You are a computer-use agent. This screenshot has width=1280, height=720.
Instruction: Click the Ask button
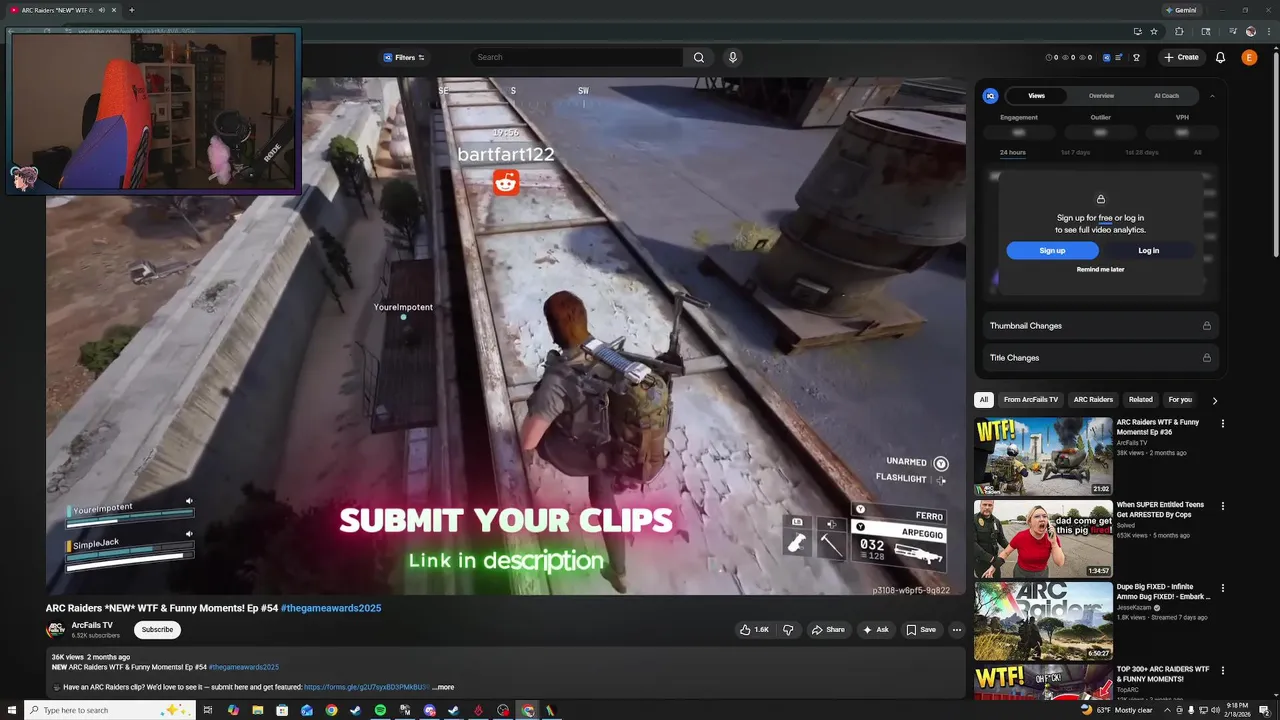[875, 630]
